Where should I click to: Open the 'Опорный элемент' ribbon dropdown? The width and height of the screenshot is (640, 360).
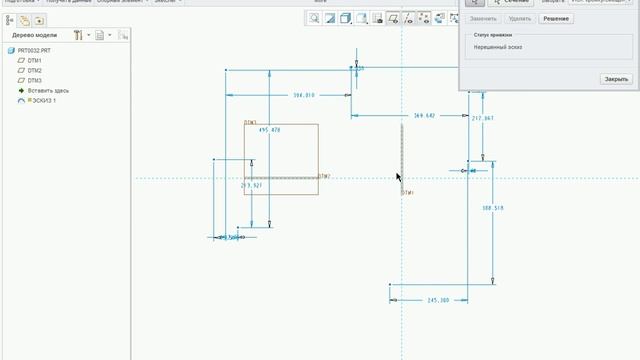[x=122, y=1]
